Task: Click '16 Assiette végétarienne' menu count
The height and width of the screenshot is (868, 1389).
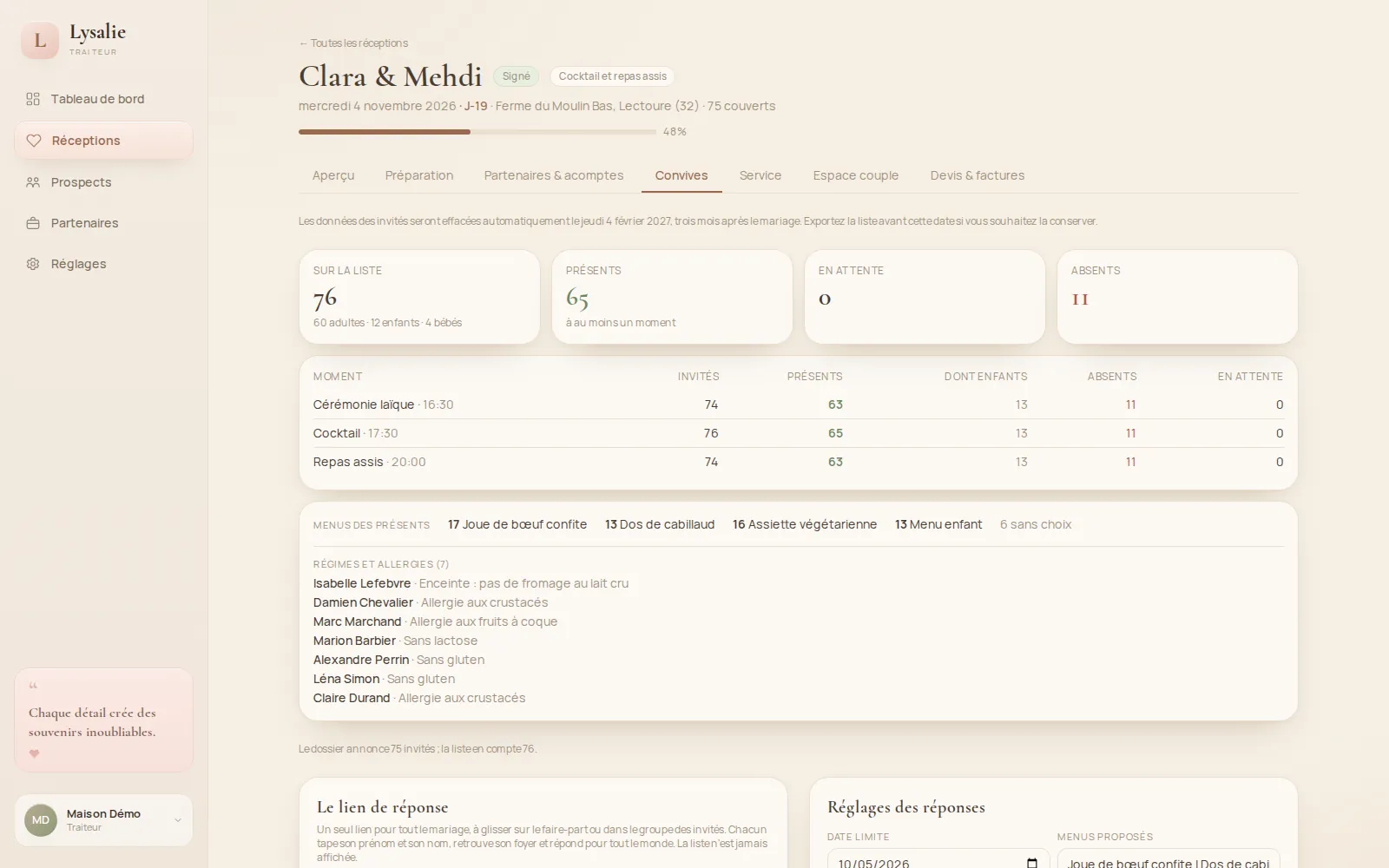Action: pos(805,524)
